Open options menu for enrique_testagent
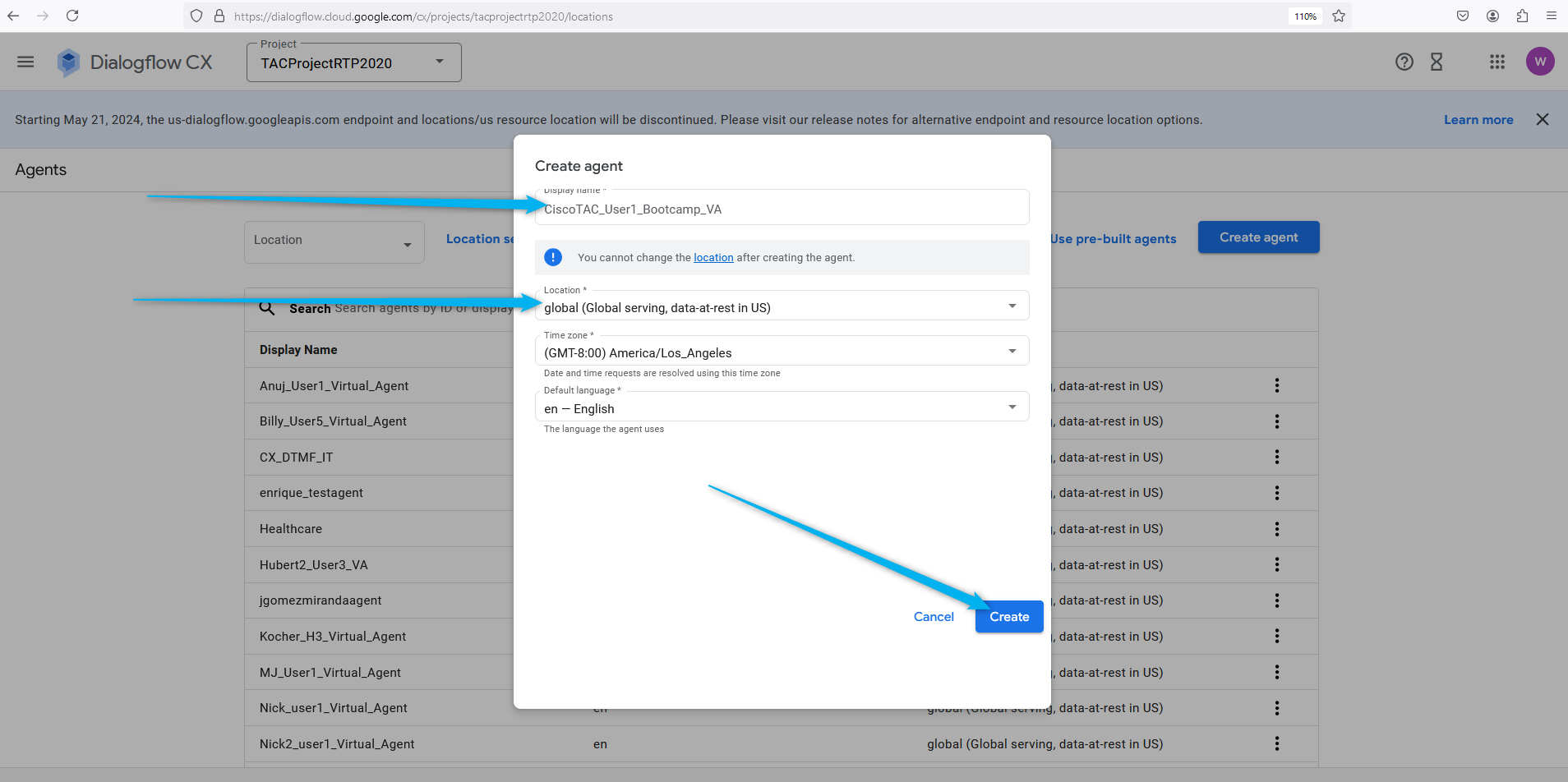This screenshot has height=782, width=1568. pyautogui.click(x=1277, y=493)
